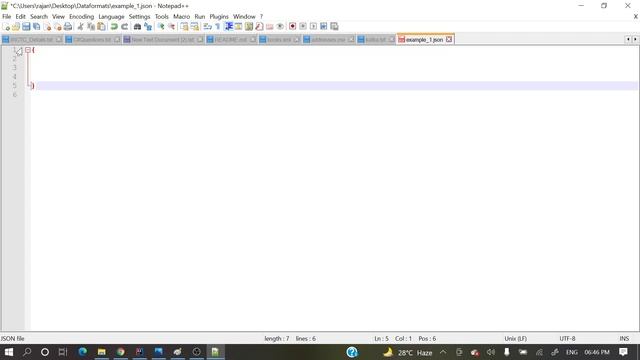Toggle the Function List panel icon
Viewport: 640px width, 360px height.
(259, 27)
